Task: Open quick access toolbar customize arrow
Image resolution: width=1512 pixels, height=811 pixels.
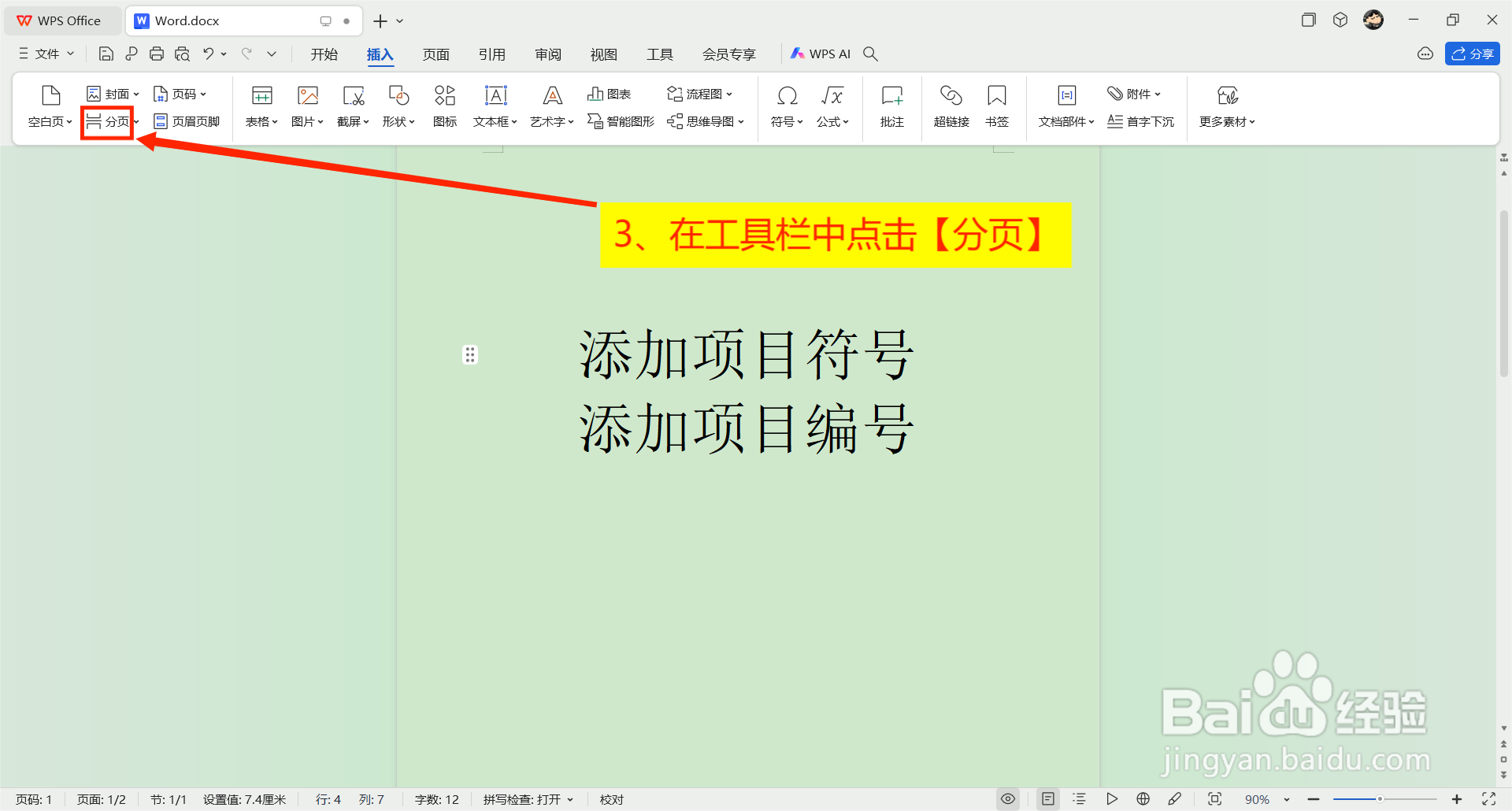Action: 272,54
